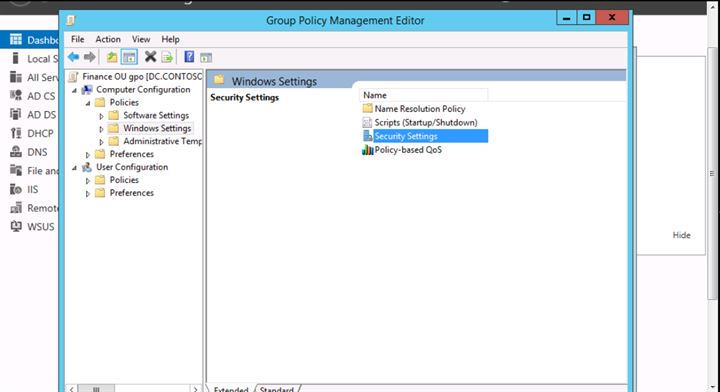This screenshot has height=392, width=720.
Task: Switch to the Standard tab
Action: click(x=276, y=389)
